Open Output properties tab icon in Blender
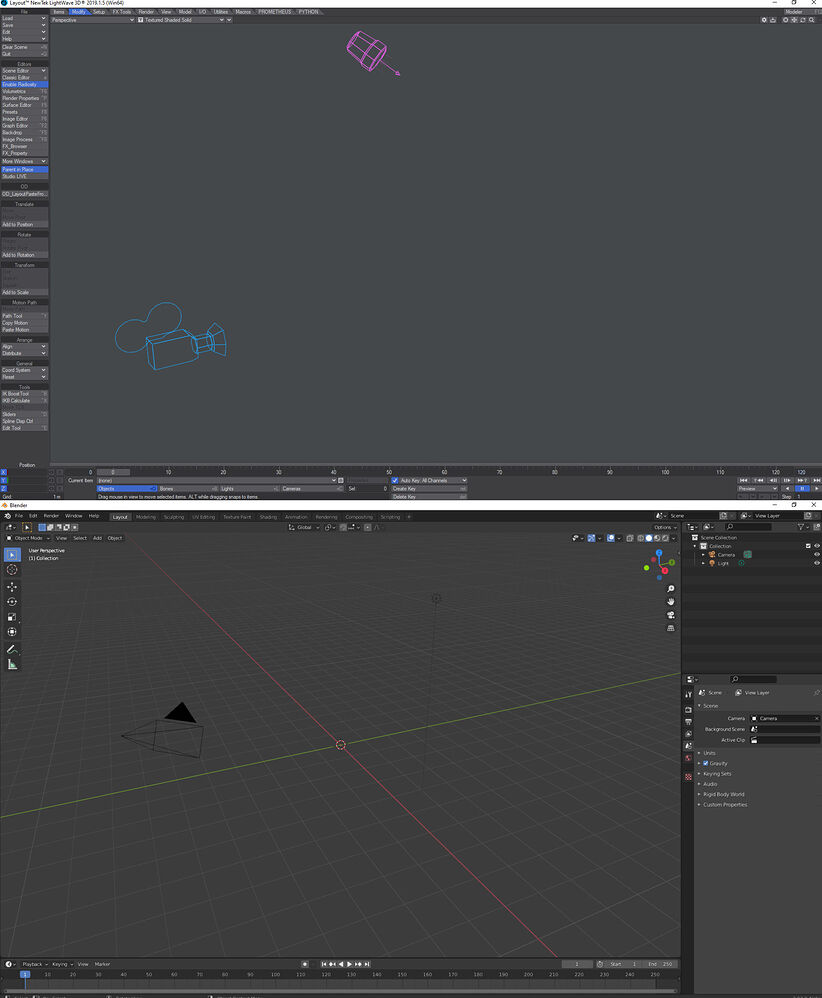Image resolution: width=822 pixels, height=998 pixels. [688, 722]
